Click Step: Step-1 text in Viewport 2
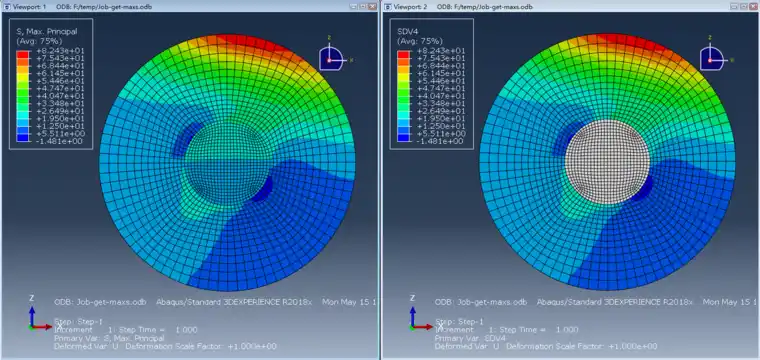 point(459,321)
